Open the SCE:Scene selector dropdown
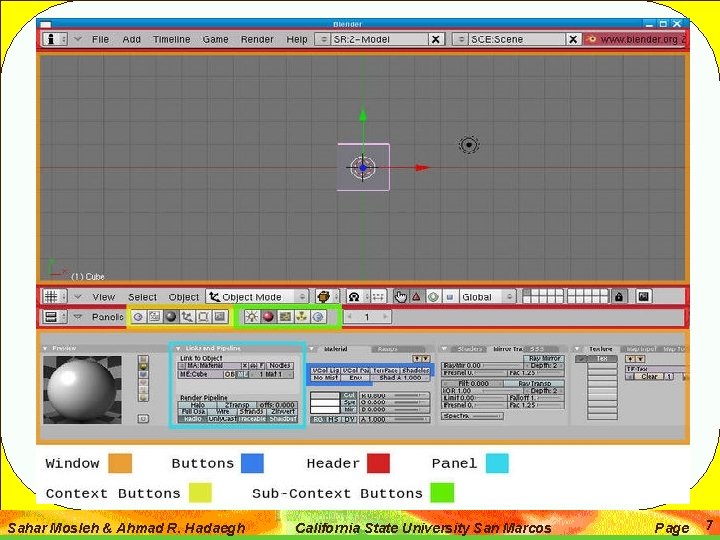Image resolution: width=720 pixels, height=540 pixels. [460, 39]
